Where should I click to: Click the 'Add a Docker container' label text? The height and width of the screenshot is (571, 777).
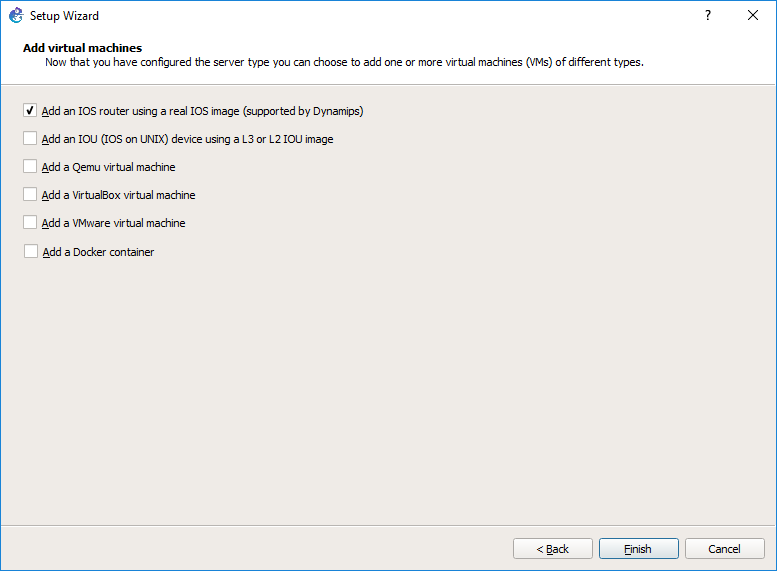98,252
